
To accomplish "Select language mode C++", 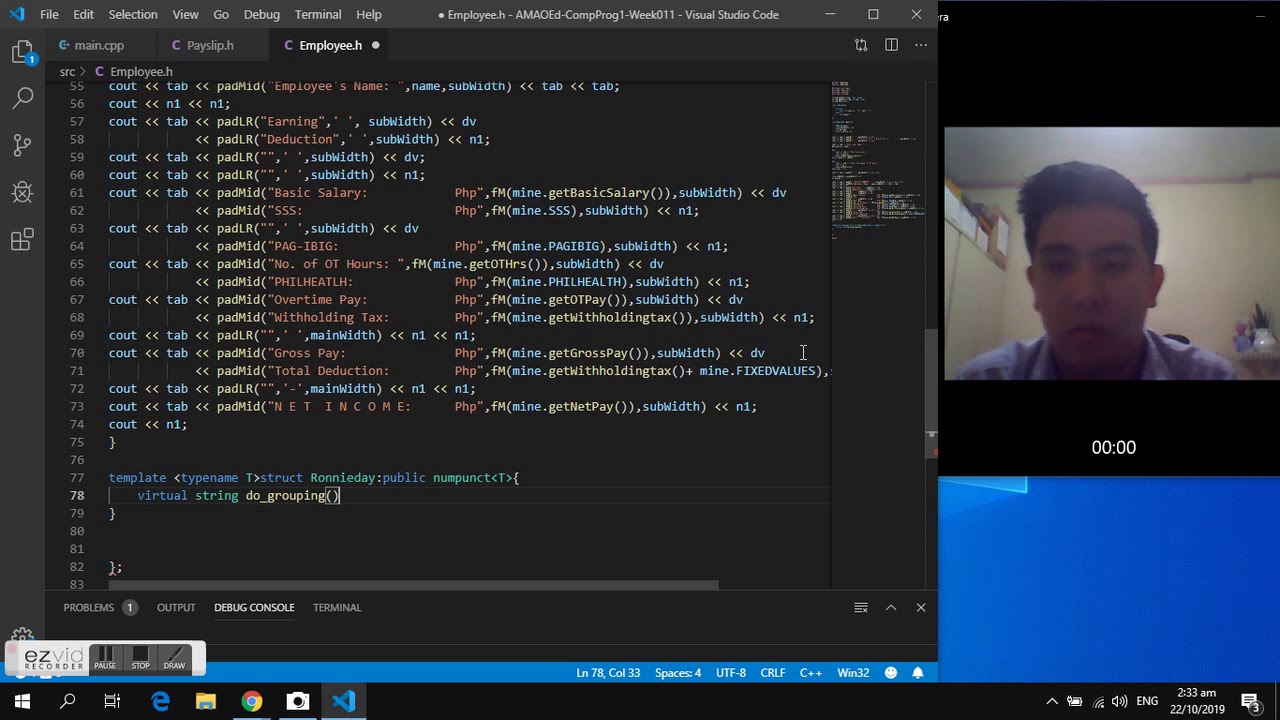I will [811, 673].
